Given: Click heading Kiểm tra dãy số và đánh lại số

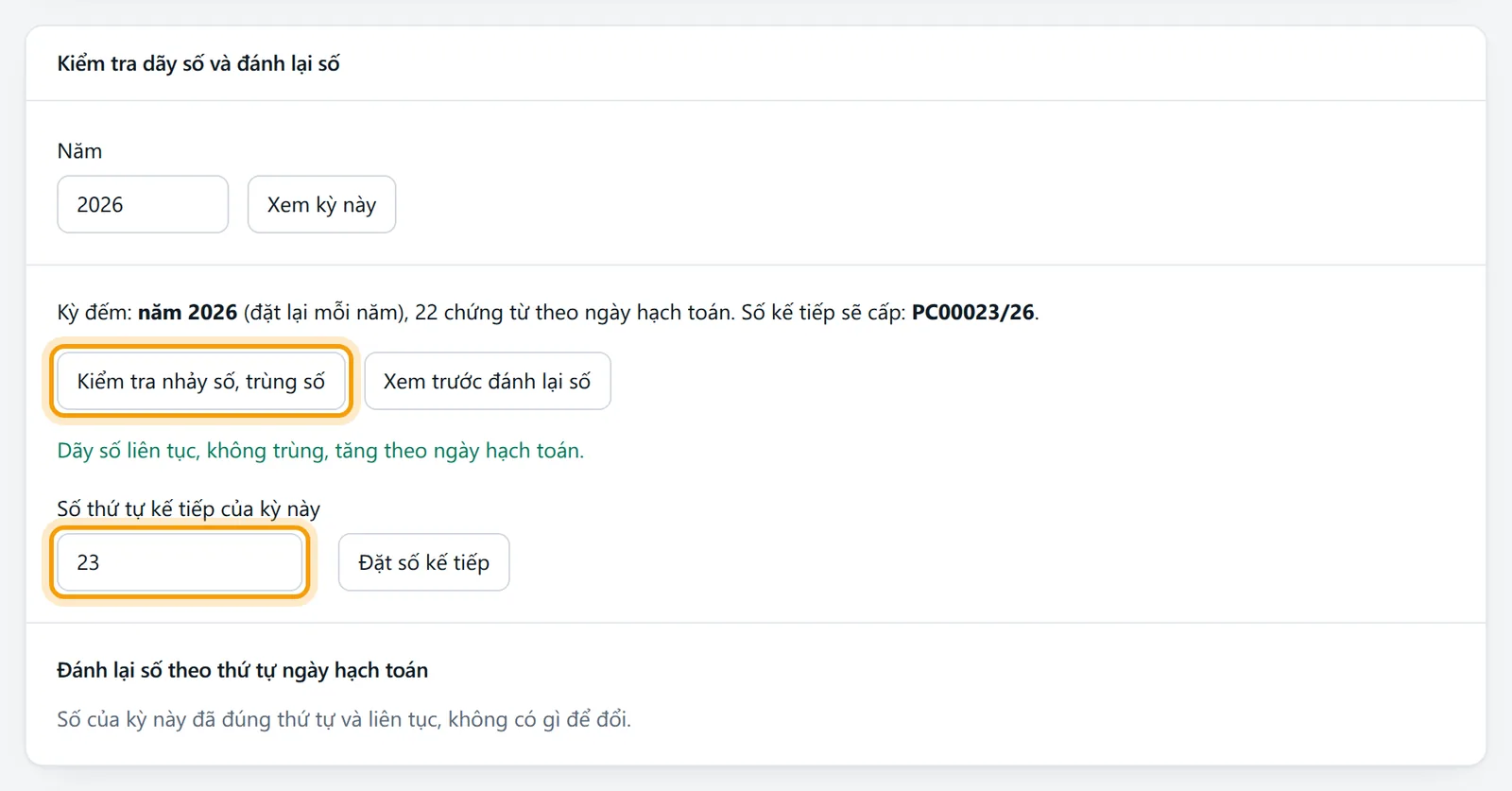Looking at the screenshot, I should 198,63.
